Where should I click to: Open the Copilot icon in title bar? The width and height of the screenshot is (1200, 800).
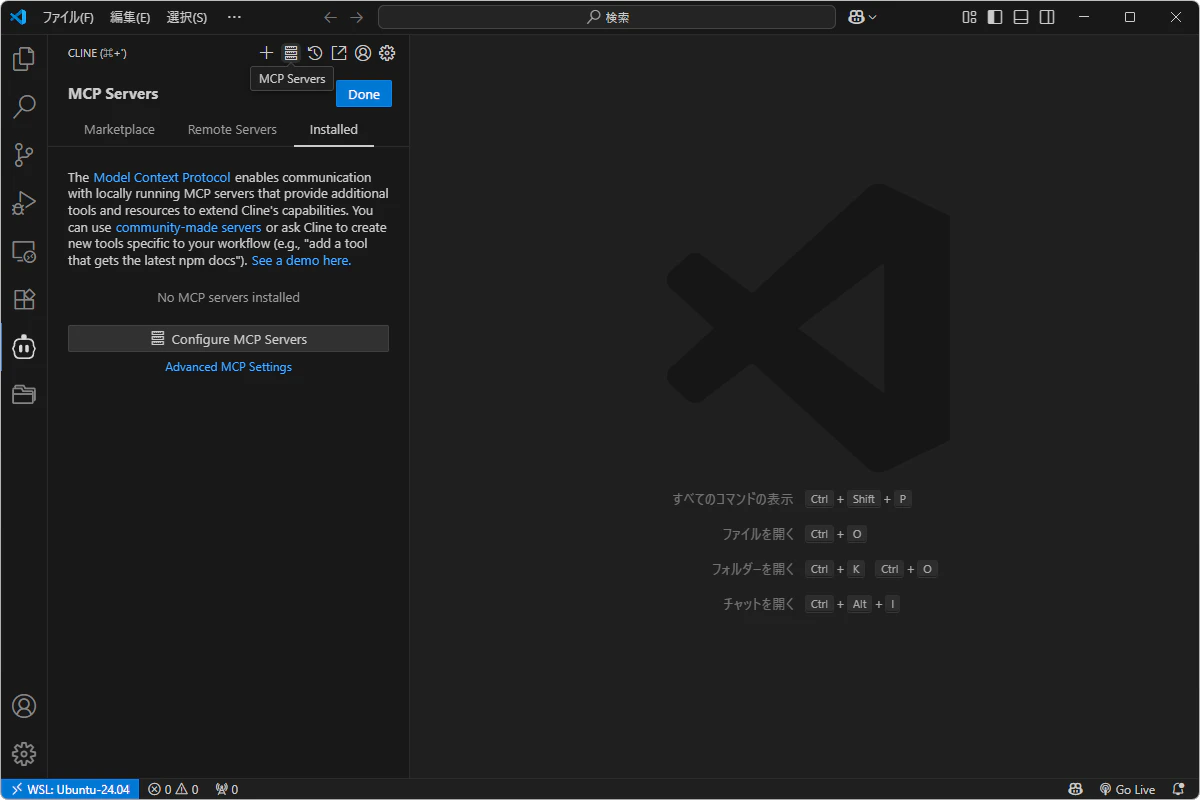click(x=856, y=17)
